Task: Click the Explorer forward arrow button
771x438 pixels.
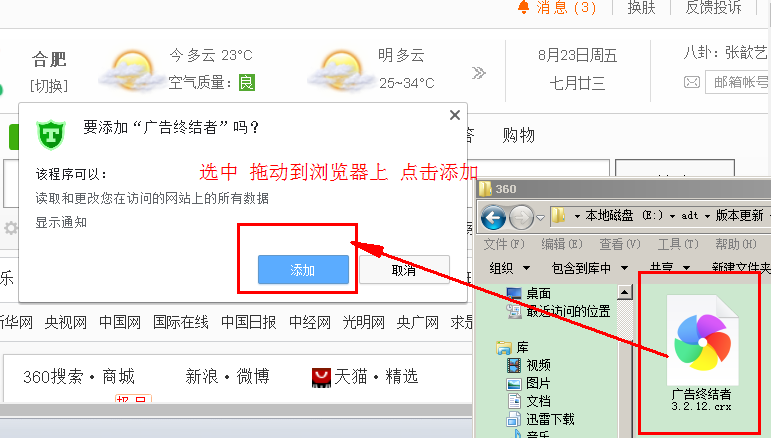Action: (x=521, y=217)
